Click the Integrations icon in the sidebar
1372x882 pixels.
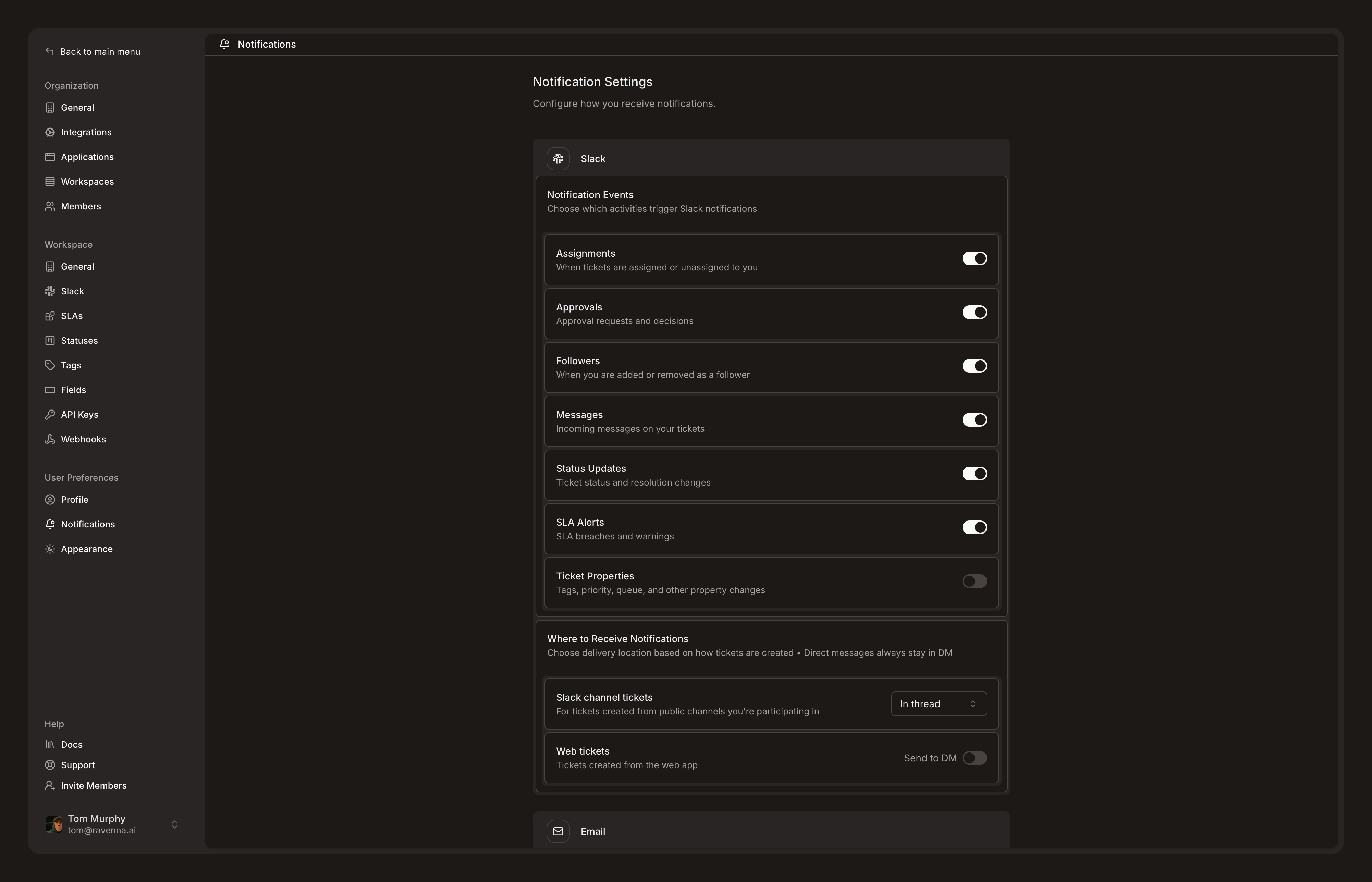50,132
